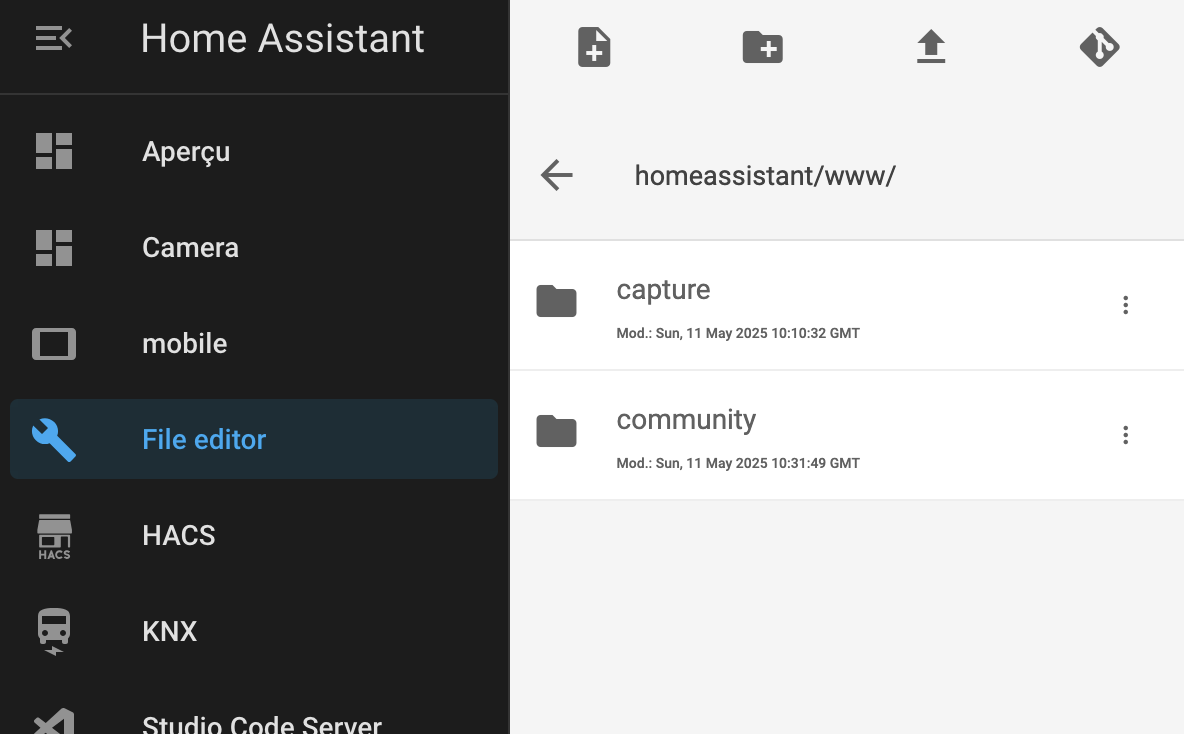The image size is (1184, 734).
Task: Open the Git operations icon
Action: (x=1099, y=47)
